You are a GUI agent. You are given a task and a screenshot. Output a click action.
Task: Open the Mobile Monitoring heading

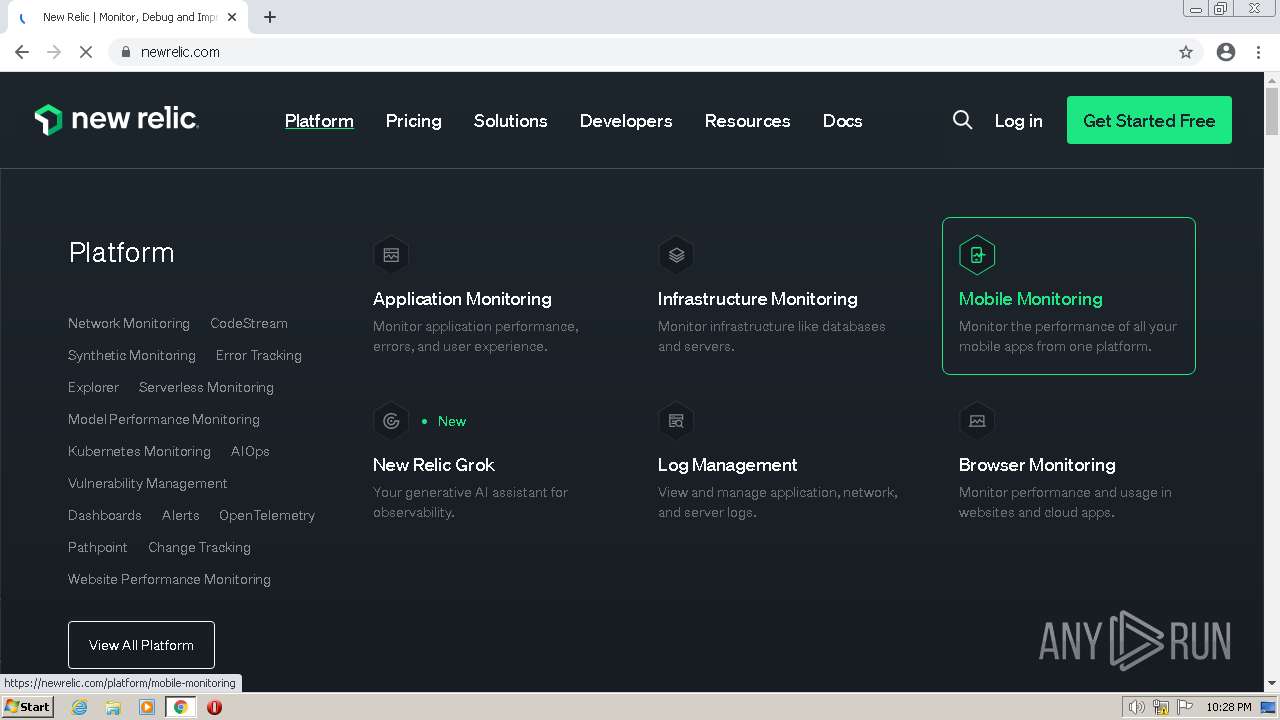point(1031,299)
